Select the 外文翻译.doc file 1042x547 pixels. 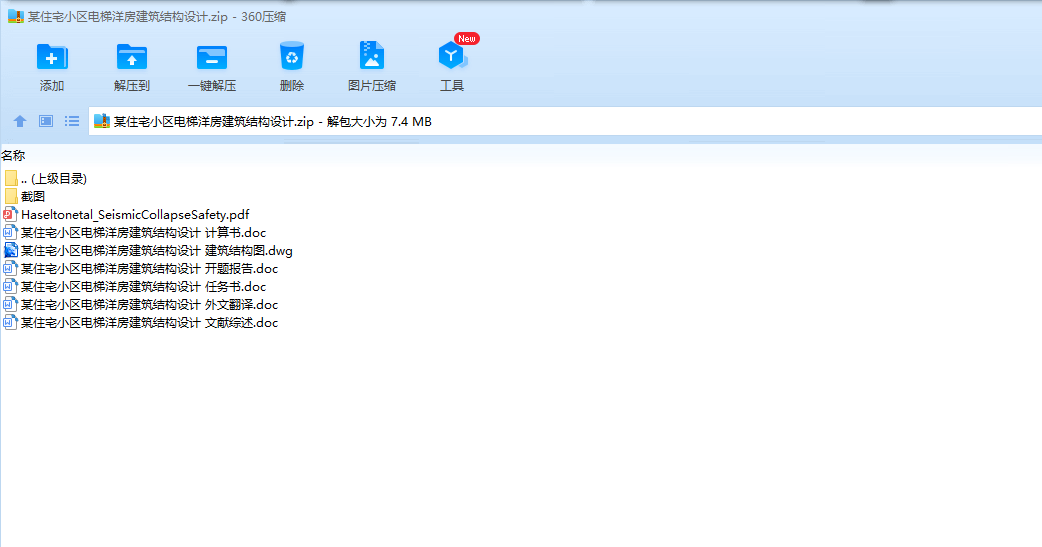(x=149, y=304)
